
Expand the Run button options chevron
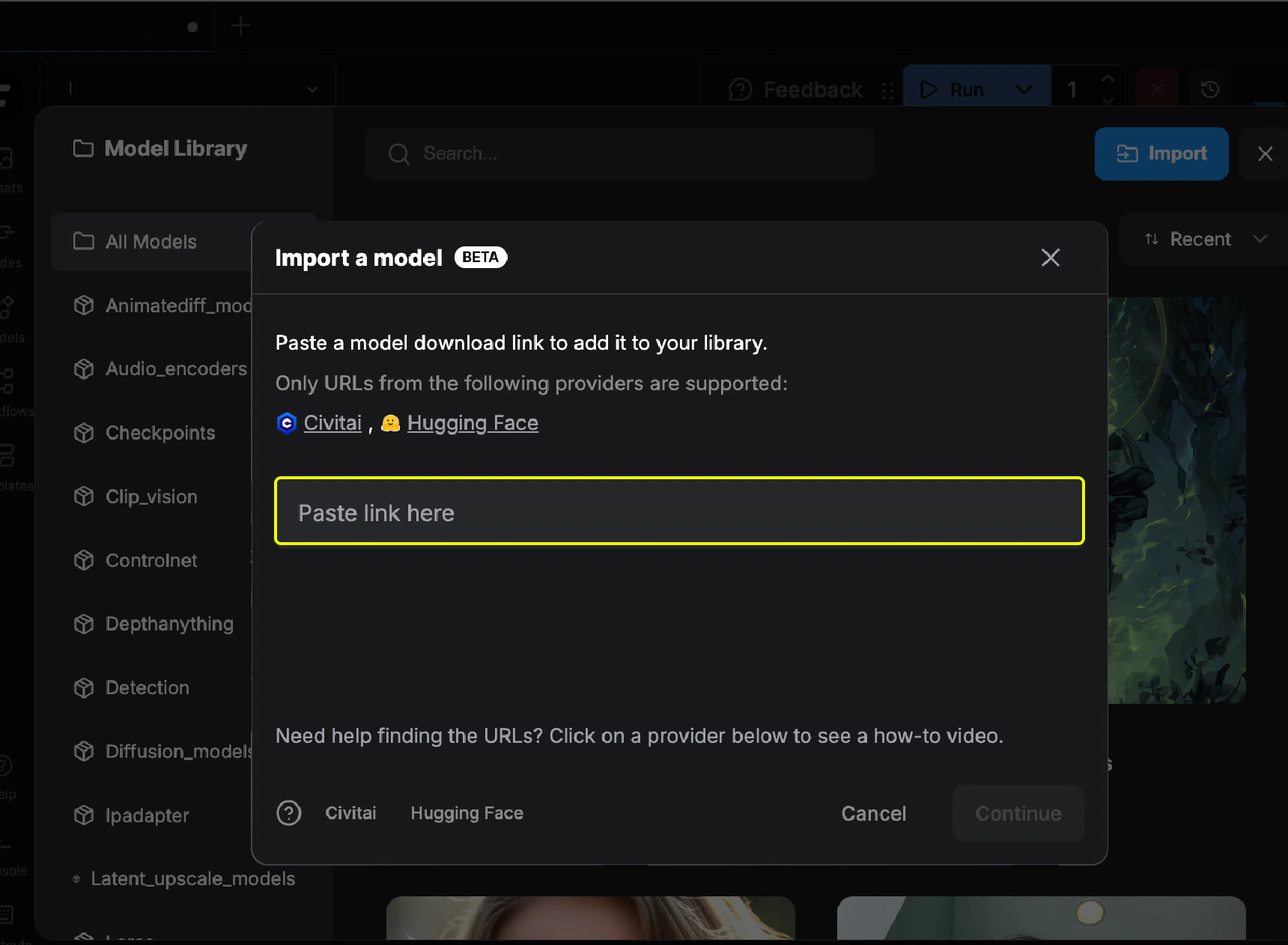pos(1023,88)
